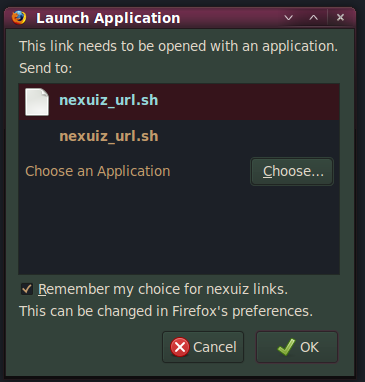The image size is (365, 382).
Task: Click the Firefox's preferences note text
Action: tap(166, 311)
